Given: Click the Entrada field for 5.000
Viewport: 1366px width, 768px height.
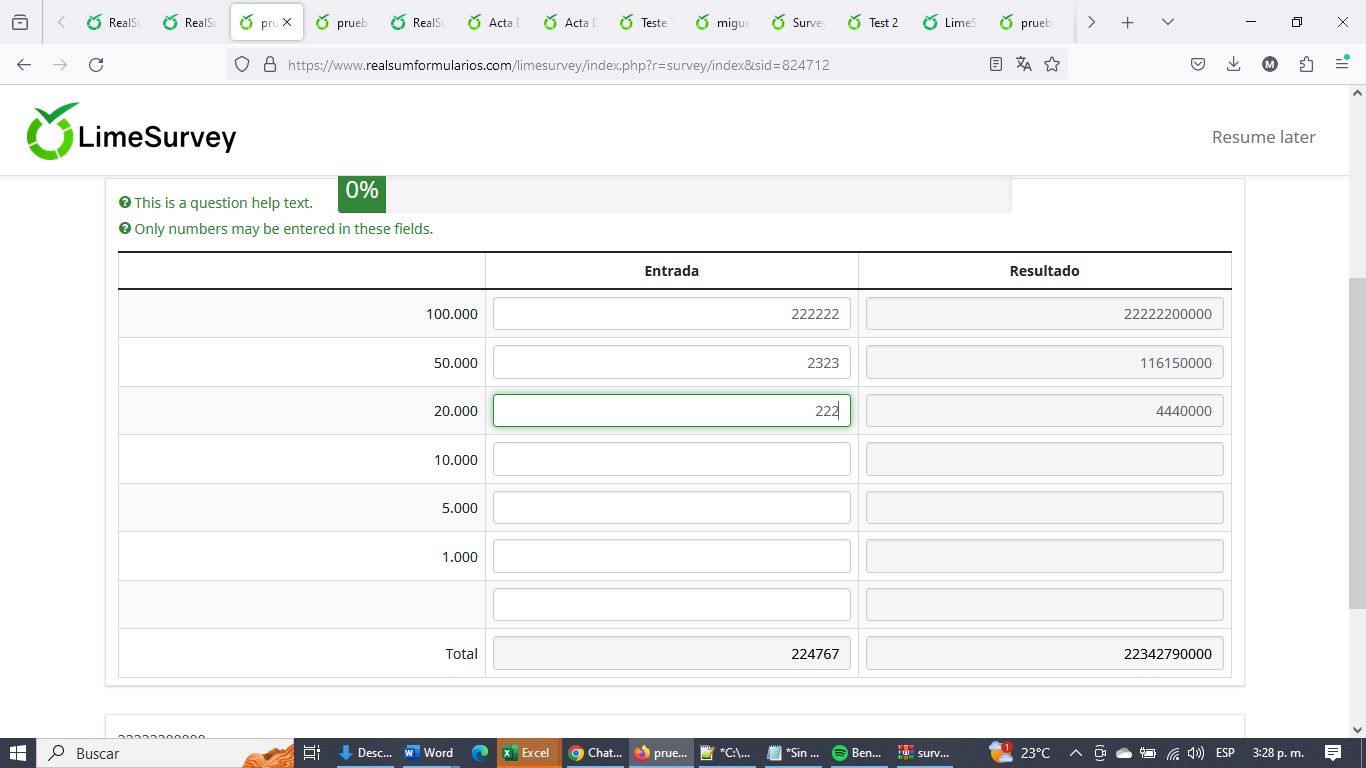Looking at the screenshot, I should pos(671,508).
